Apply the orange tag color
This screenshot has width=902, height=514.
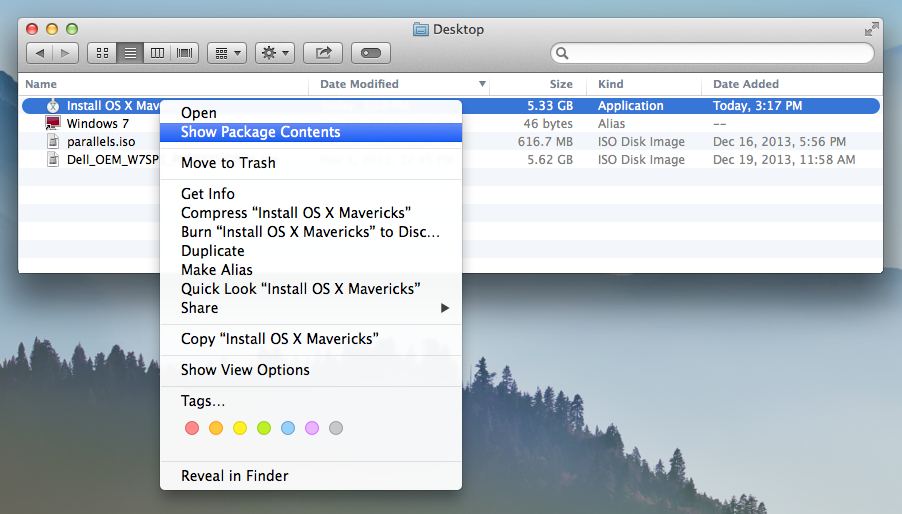click(216, 428)
